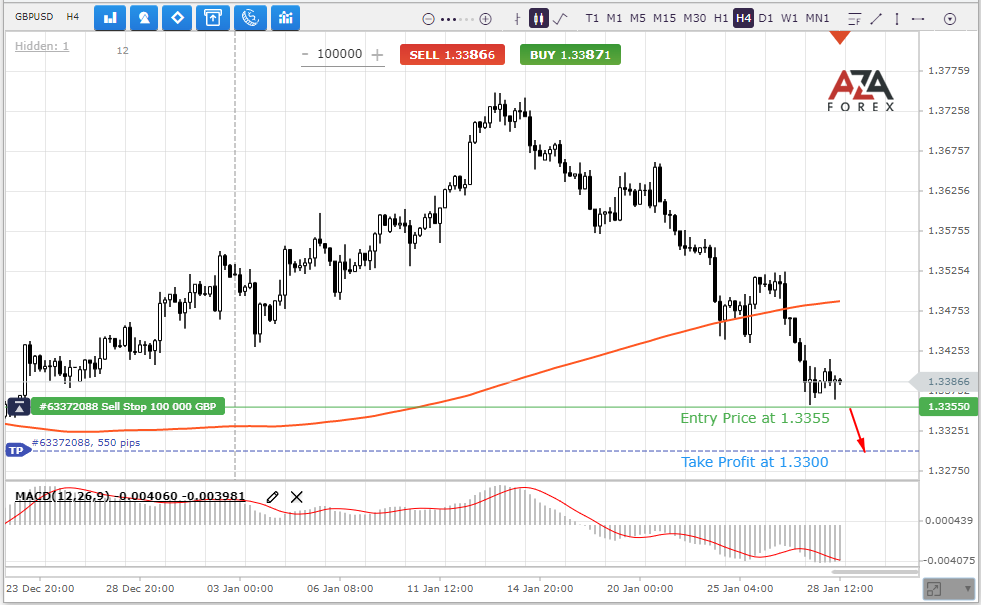
Task: Switch chart type to candlesticks
Action: [x=539, y=18]
